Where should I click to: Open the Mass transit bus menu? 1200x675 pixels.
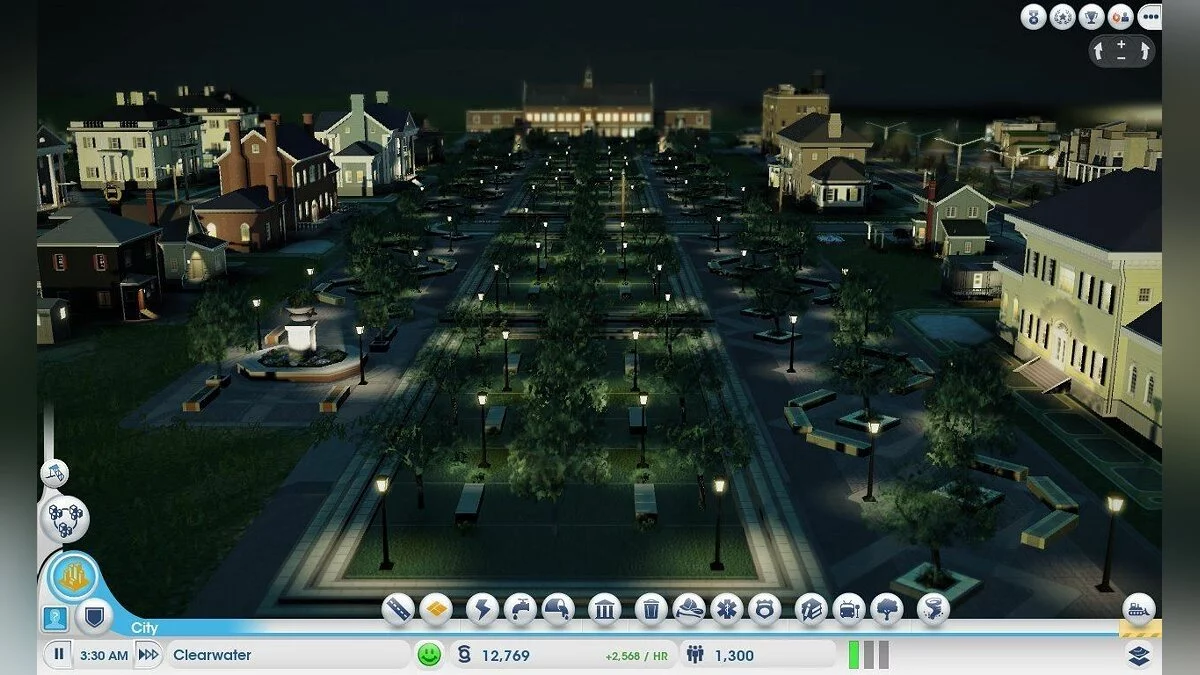[x=849, y=609]
